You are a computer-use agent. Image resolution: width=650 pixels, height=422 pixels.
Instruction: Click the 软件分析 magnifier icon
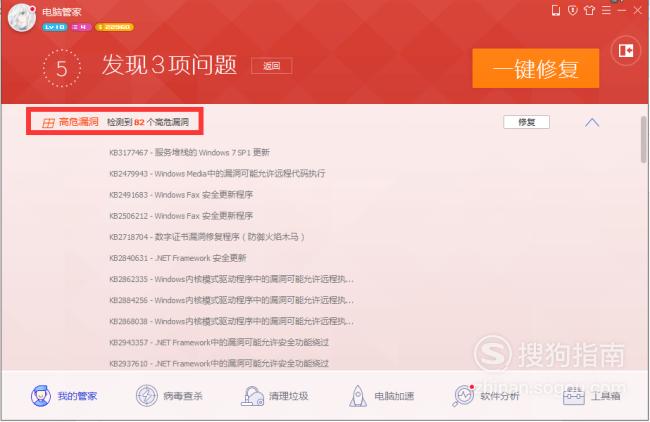(x=463, y=396)
